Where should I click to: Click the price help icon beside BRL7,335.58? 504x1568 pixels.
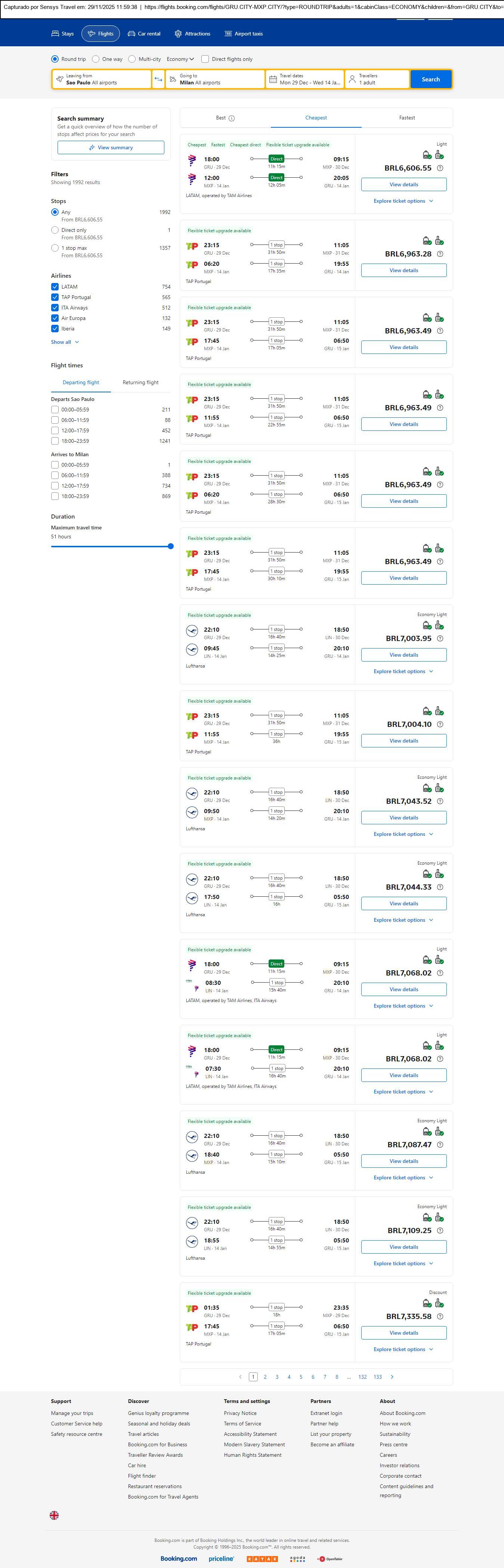pos(440,1316)
